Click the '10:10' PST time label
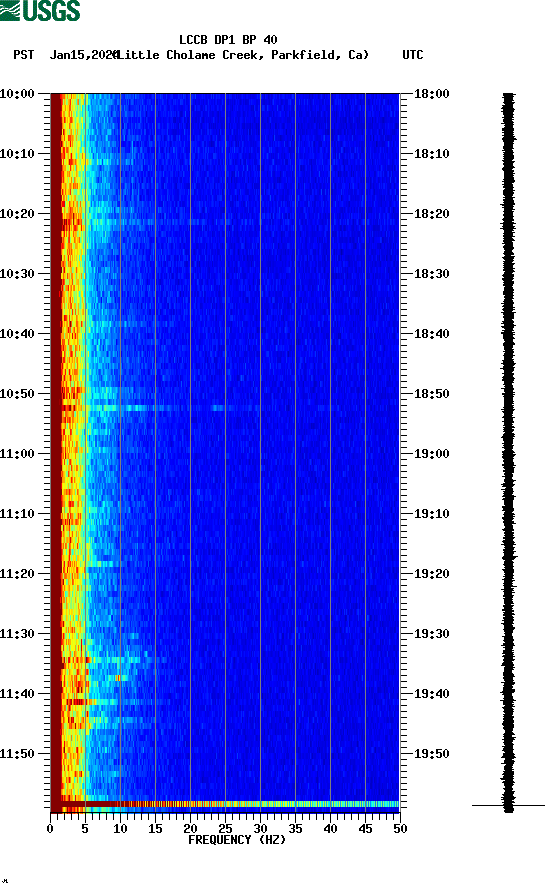 coord(17,154)
